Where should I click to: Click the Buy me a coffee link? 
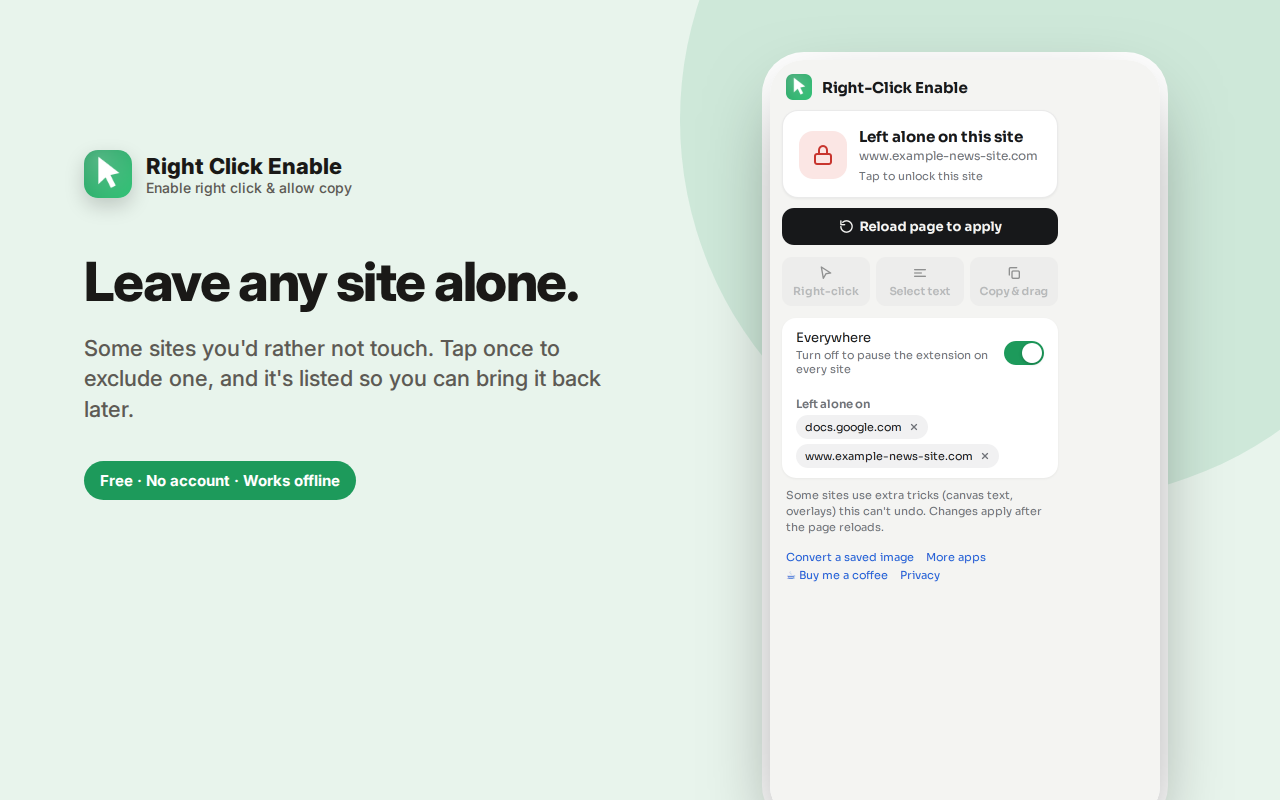click(x=837, y=575)
